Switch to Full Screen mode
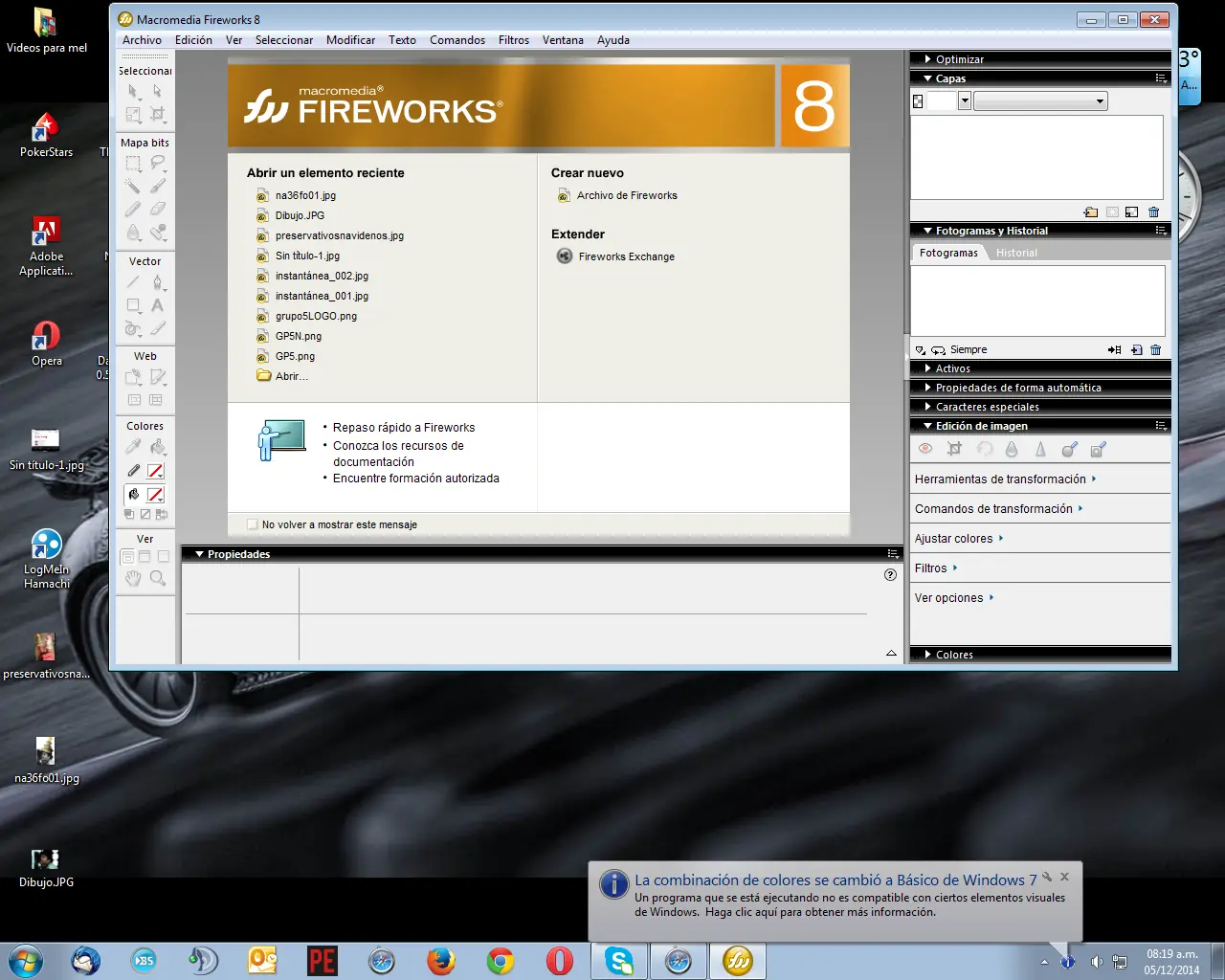This screenshot has width=1225, height=980. coord(163,556)
